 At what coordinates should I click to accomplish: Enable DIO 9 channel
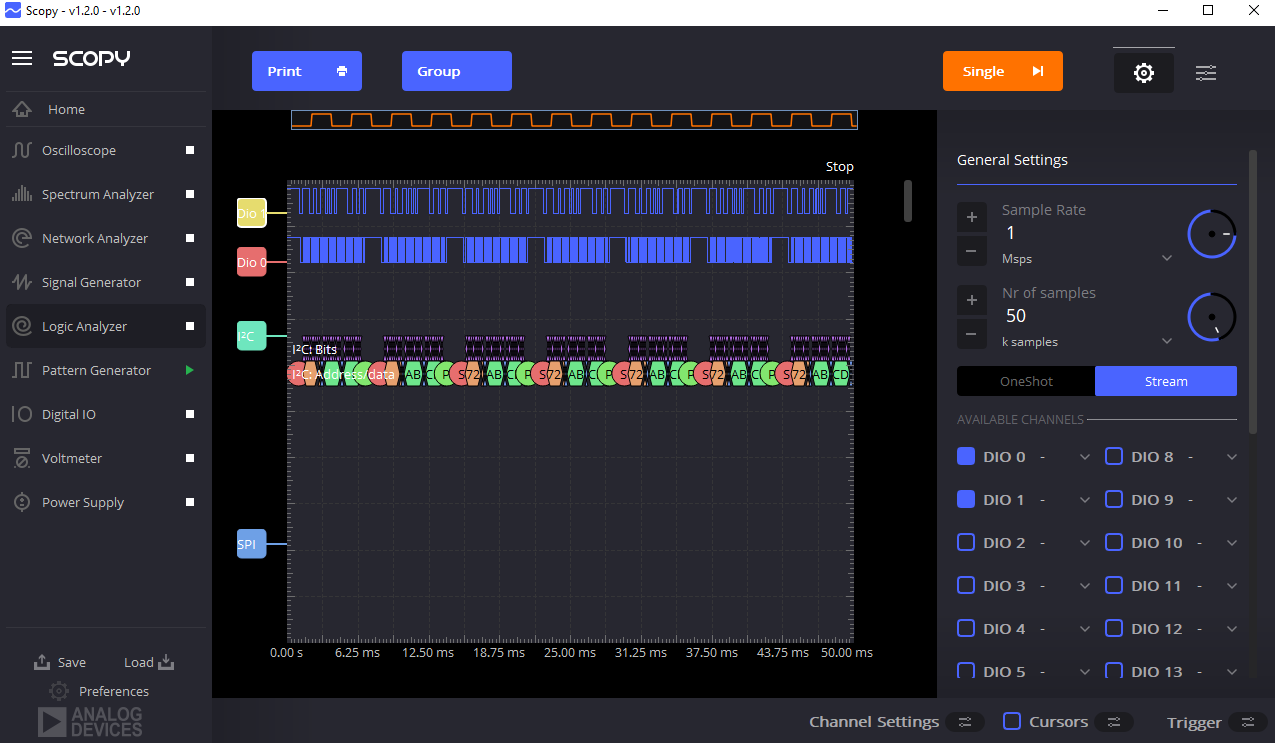[1114, 499]
